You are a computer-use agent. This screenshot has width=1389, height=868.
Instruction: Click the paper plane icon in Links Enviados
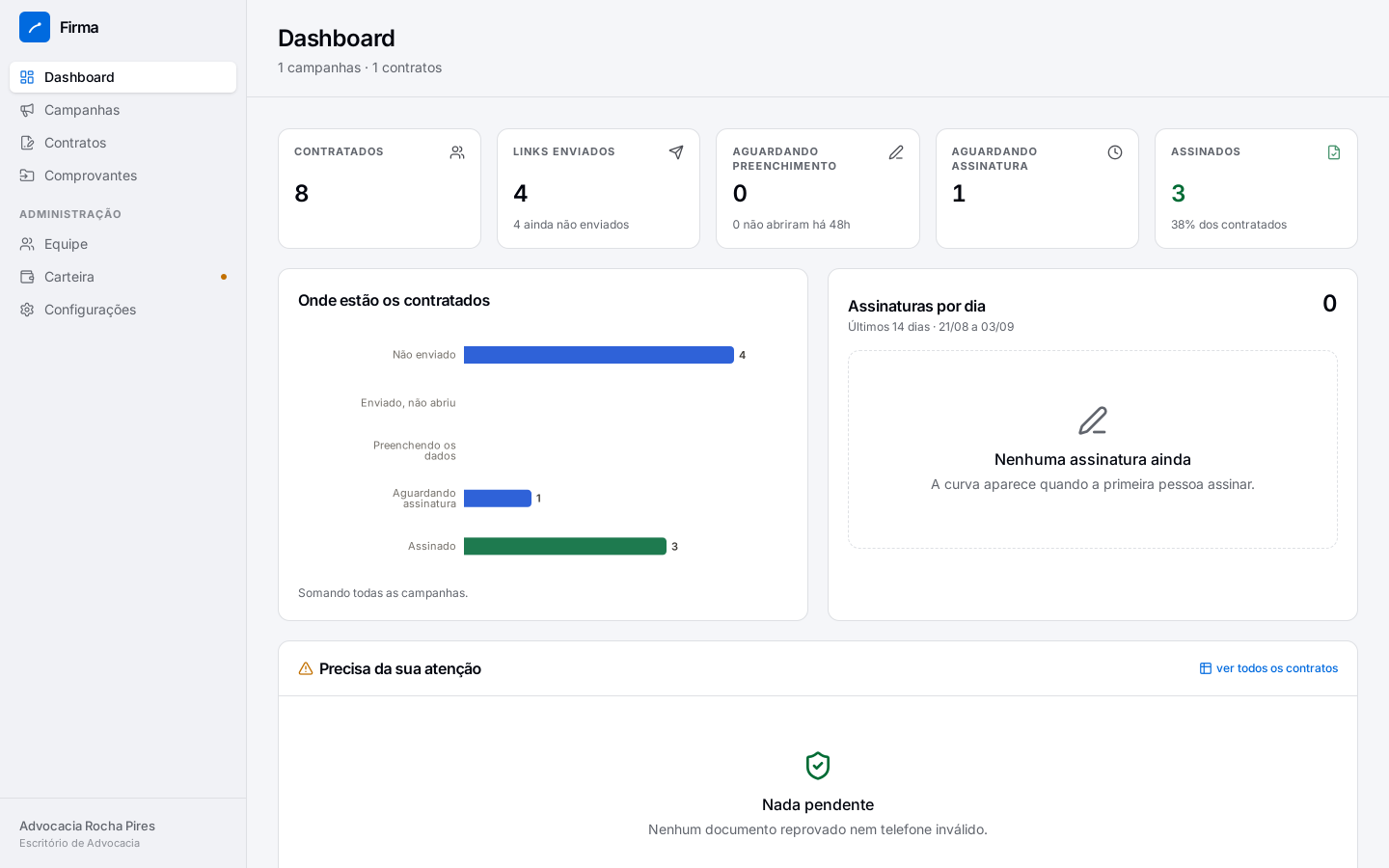[x=676, y=152]
